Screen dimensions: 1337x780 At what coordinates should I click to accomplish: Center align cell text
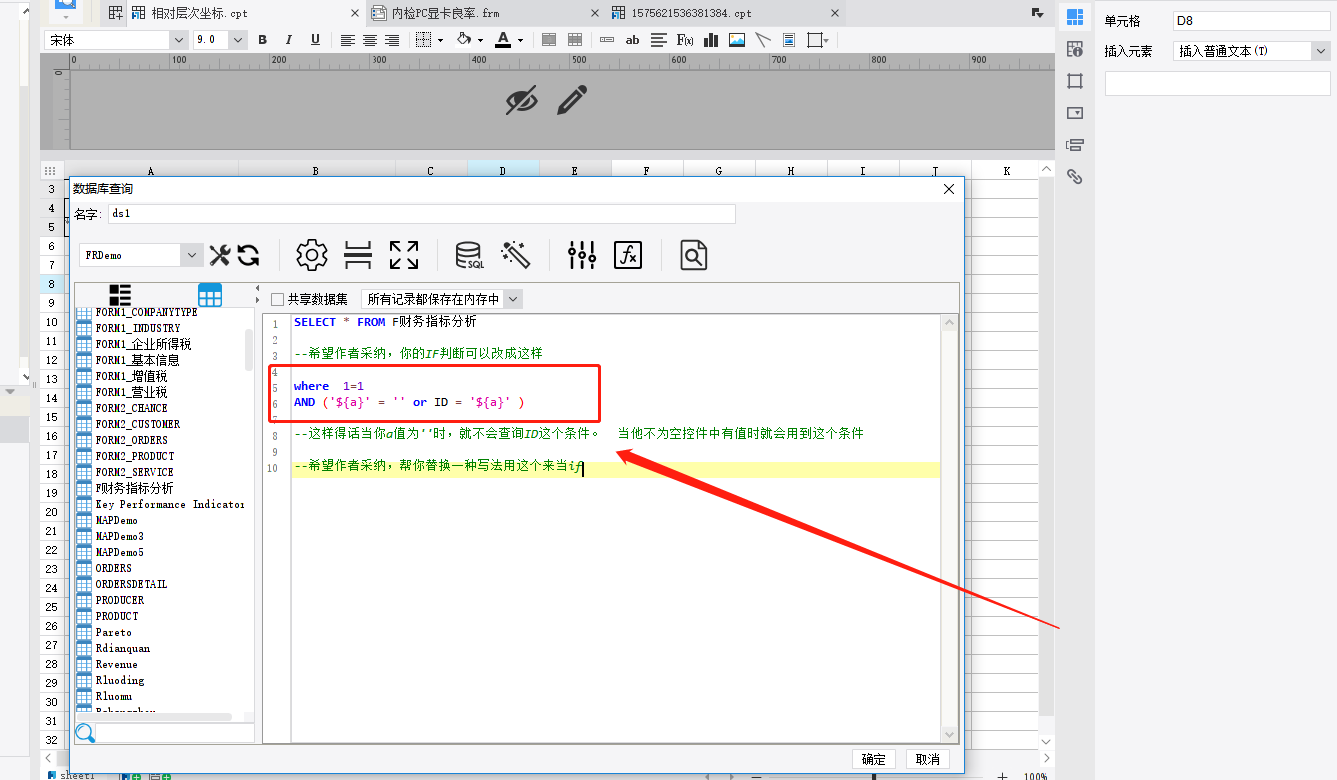click(370, 40)
